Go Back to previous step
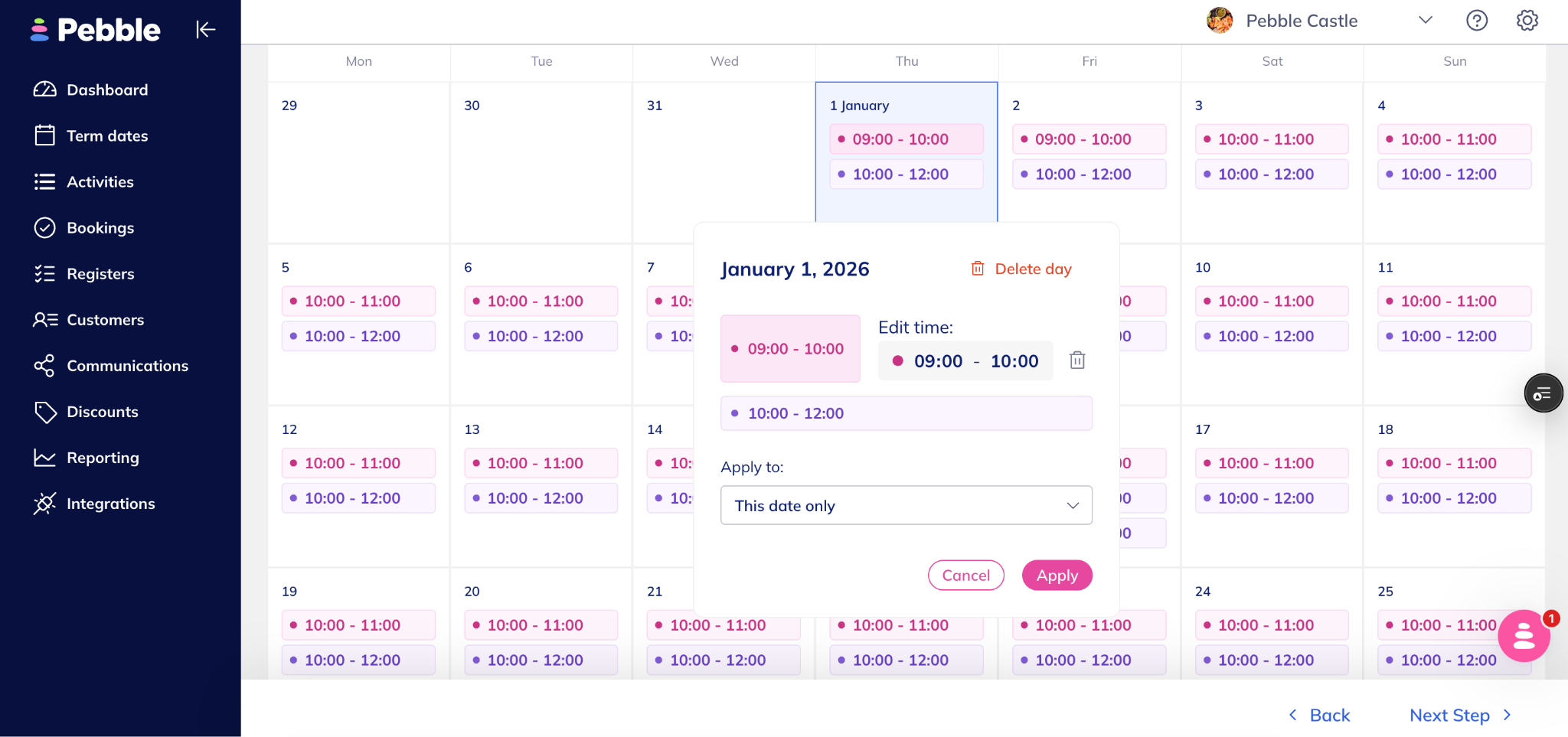 coord(1319,716)
